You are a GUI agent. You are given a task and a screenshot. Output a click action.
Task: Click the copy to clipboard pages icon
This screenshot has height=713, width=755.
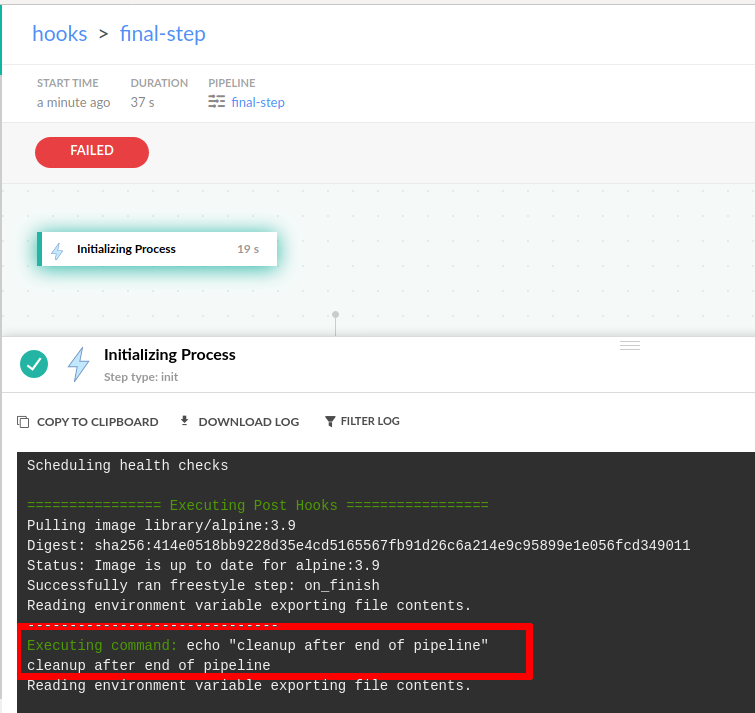(23, 422)
